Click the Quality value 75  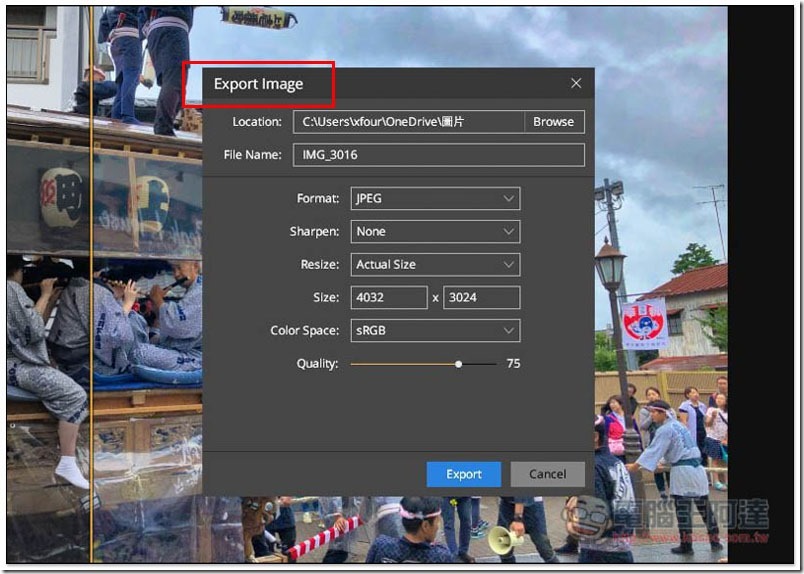coord(513,363)
